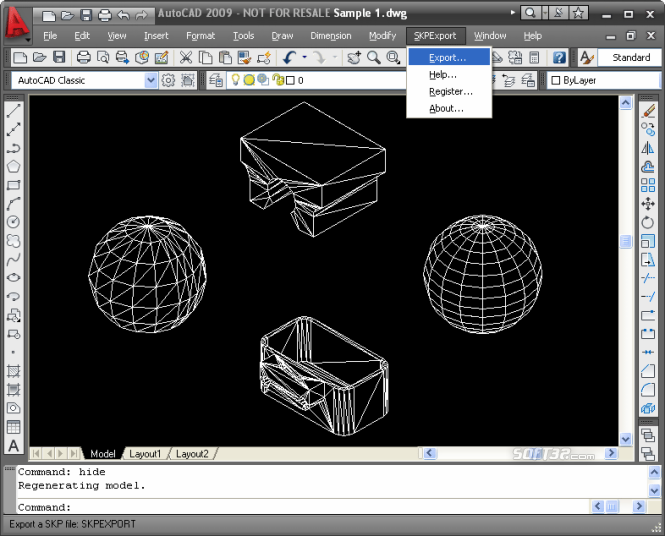
Task: Open the Standard text style dropdown
Action: [x=629, y=57]
